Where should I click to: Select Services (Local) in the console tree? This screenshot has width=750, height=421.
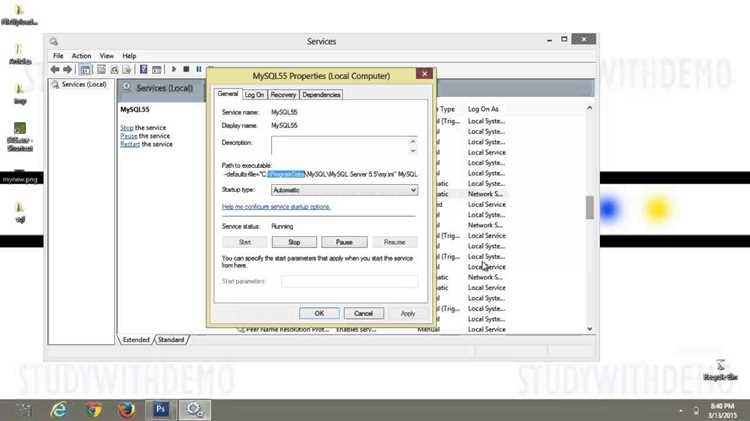(x=79, y=84)
